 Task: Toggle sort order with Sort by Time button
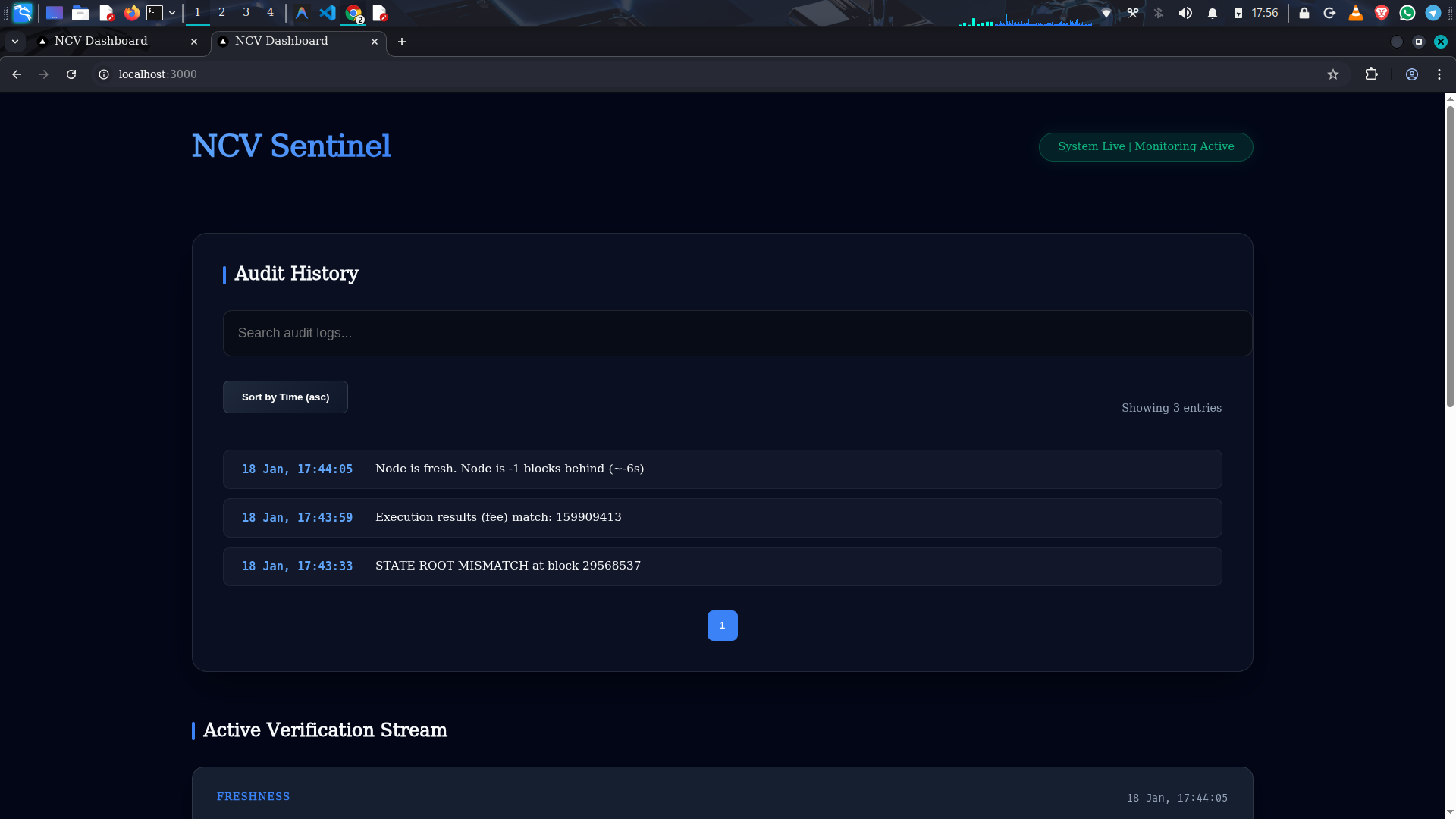tap(285, 397)
